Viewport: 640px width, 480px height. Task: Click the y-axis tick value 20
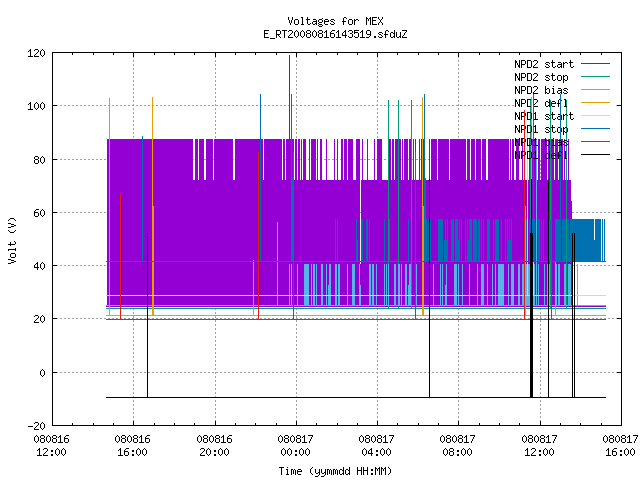coord(39,319)
